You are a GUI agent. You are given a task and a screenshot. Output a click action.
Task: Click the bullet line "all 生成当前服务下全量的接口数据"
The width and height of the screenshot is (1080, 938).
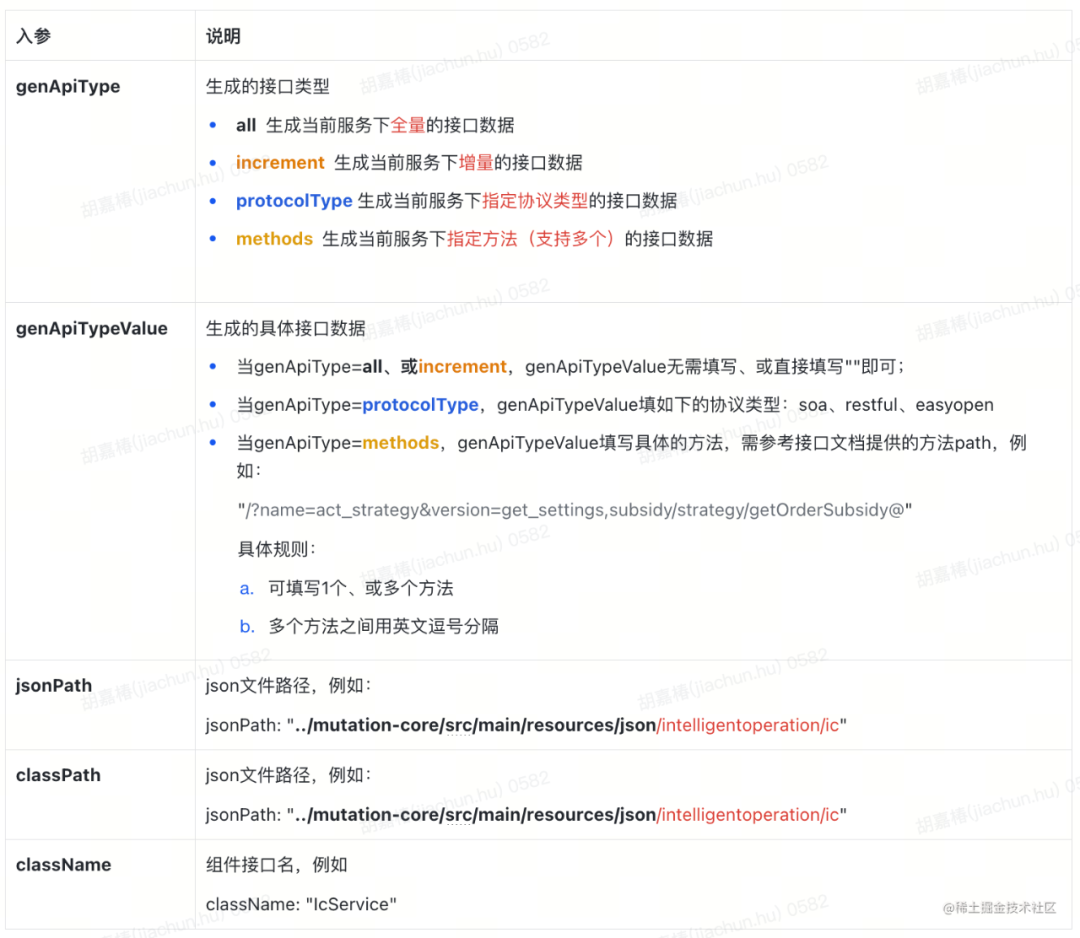click(375, 125)
